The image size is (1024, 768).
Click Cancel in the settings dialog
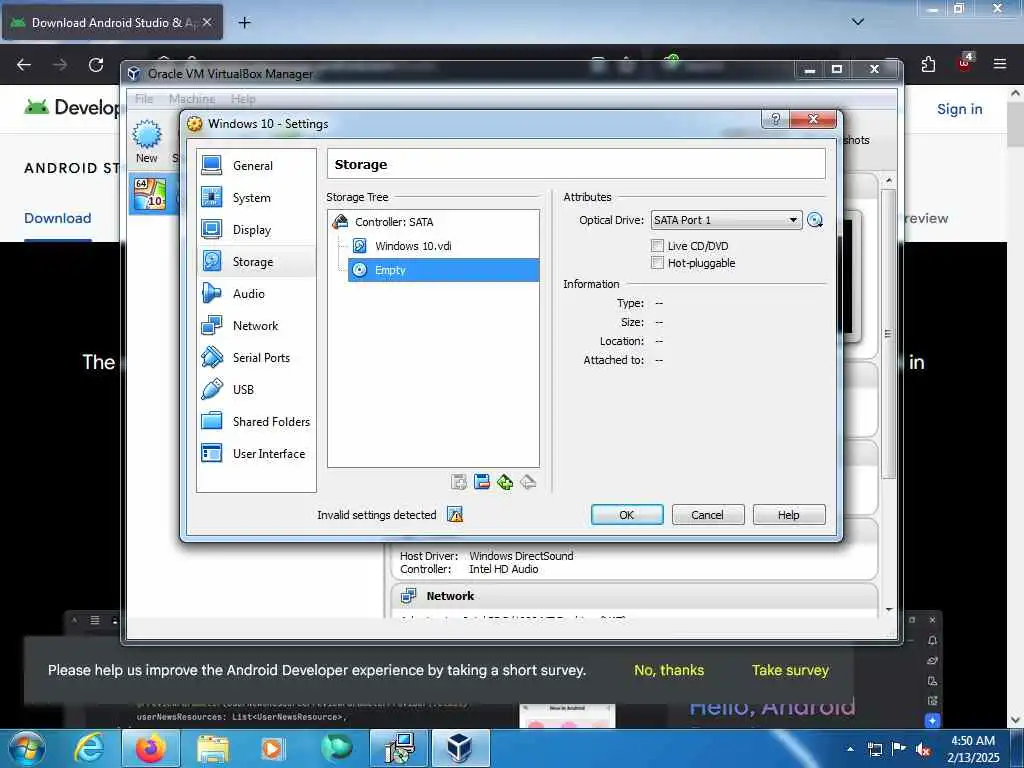[x=707, y=515]
